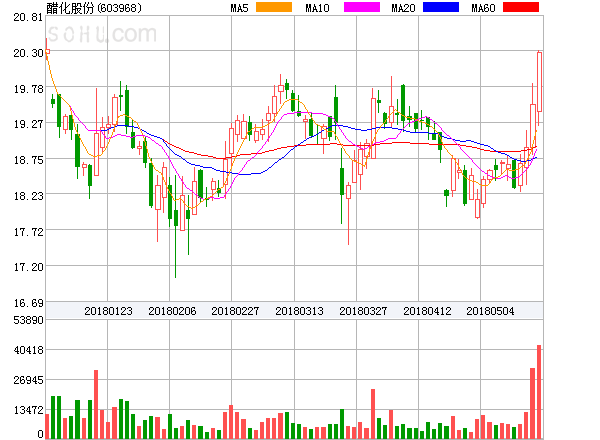Viewport: 600px width, 440px height.
Task: Click the tallest red volume bar at far right
Action: click(539, 392)
